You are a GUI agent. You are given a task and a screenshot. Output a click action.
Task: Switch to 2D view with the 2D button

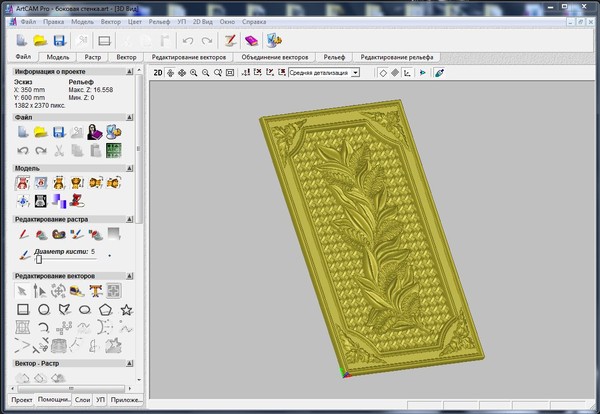158,73
